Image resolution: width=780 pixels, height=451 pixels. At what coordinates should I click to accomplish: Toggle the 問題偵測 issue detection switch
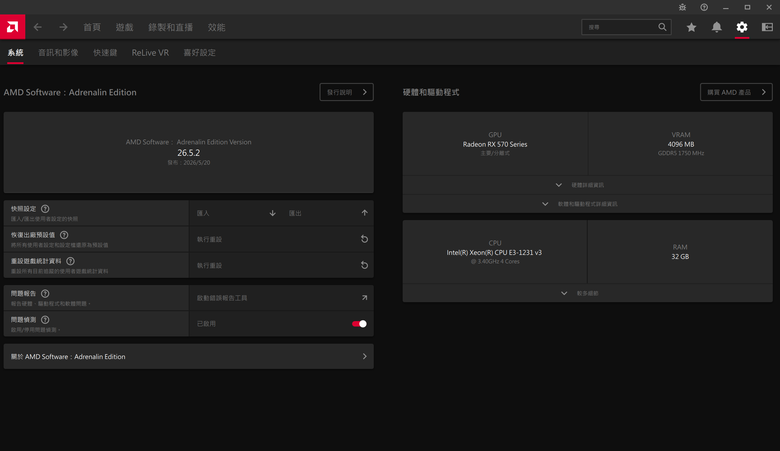tap(359, 324)
